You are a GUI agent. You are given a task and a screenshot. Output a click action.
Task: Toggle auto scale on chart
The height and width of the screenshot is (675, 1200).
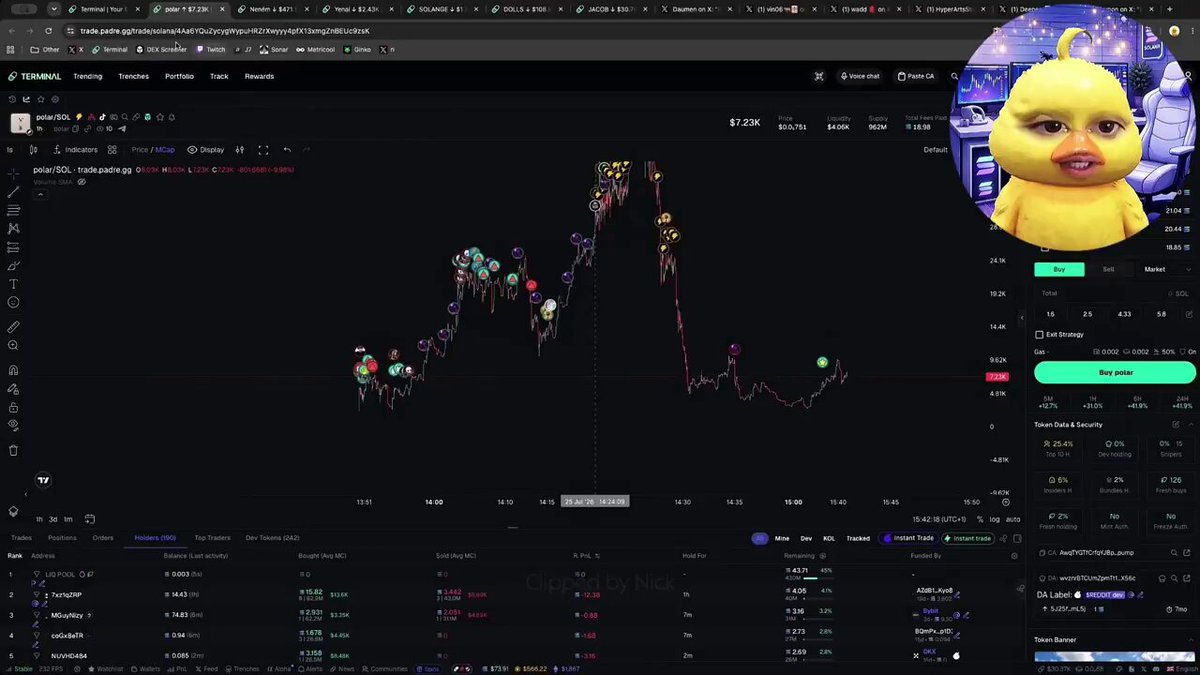coord(1013,519)
